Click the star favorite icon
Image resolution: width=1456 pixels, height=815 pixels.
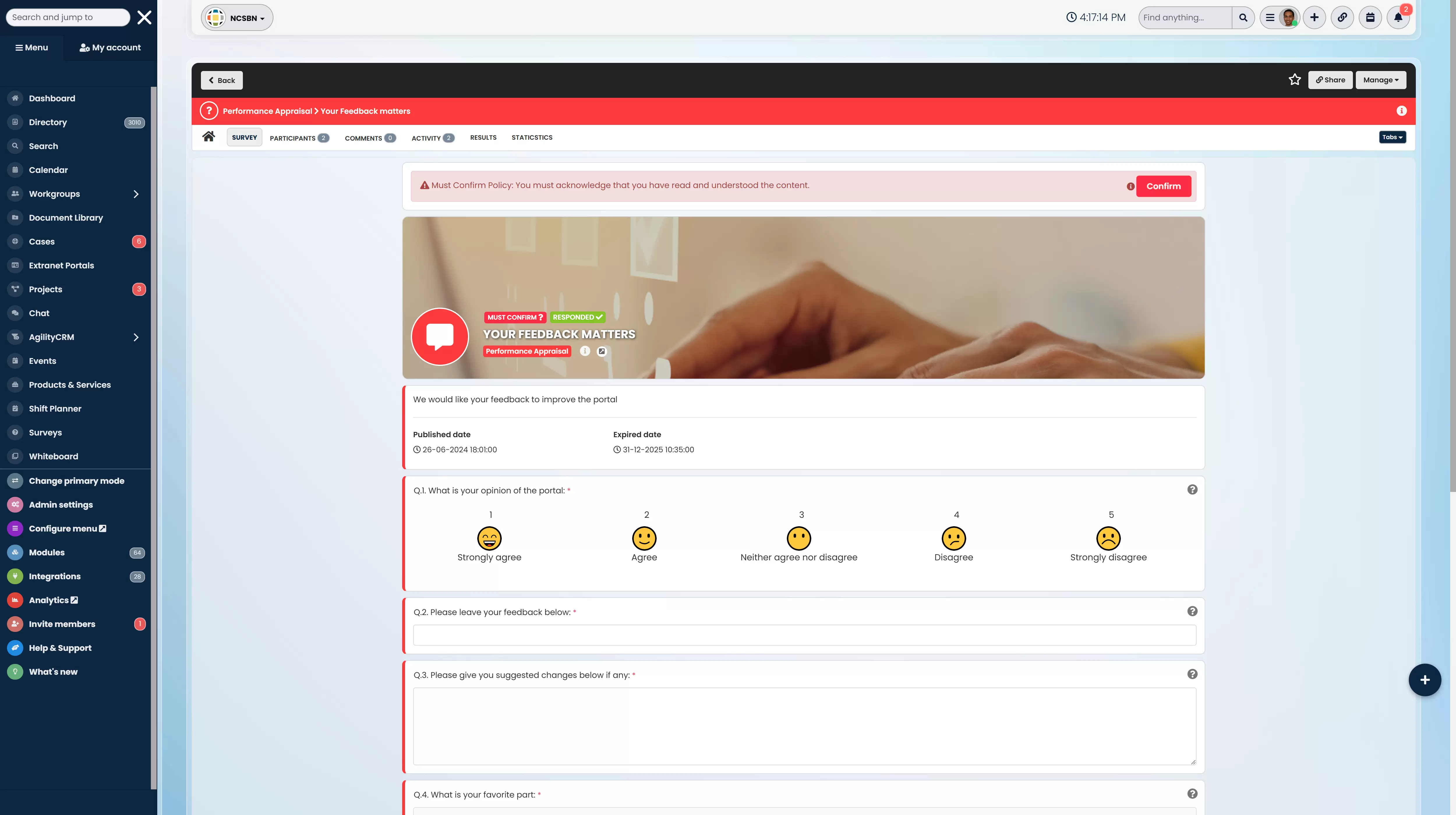(1294, 80)
